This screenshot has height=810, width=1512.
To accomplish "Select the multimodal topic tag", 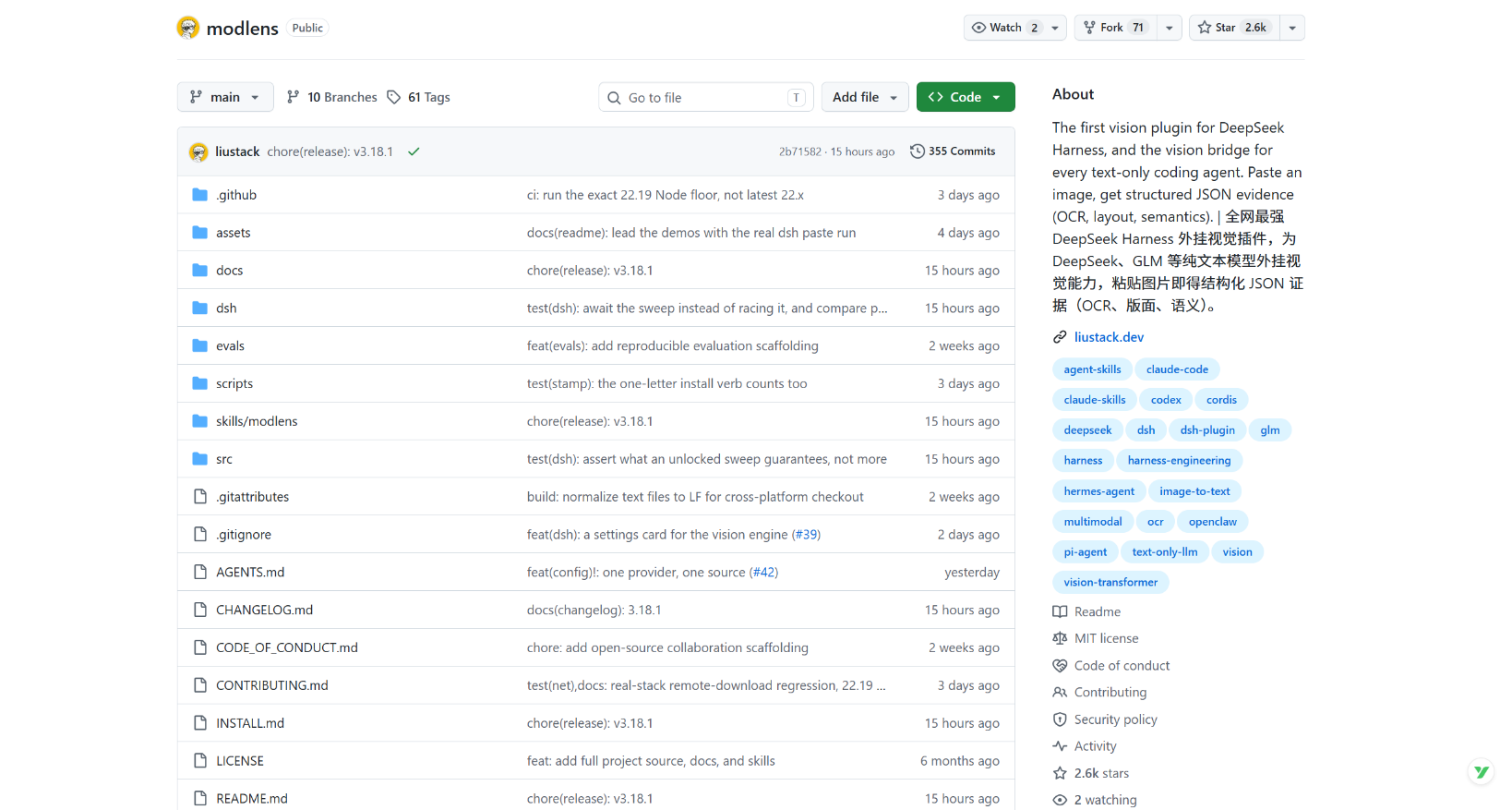I will (x=1093, y=522).
